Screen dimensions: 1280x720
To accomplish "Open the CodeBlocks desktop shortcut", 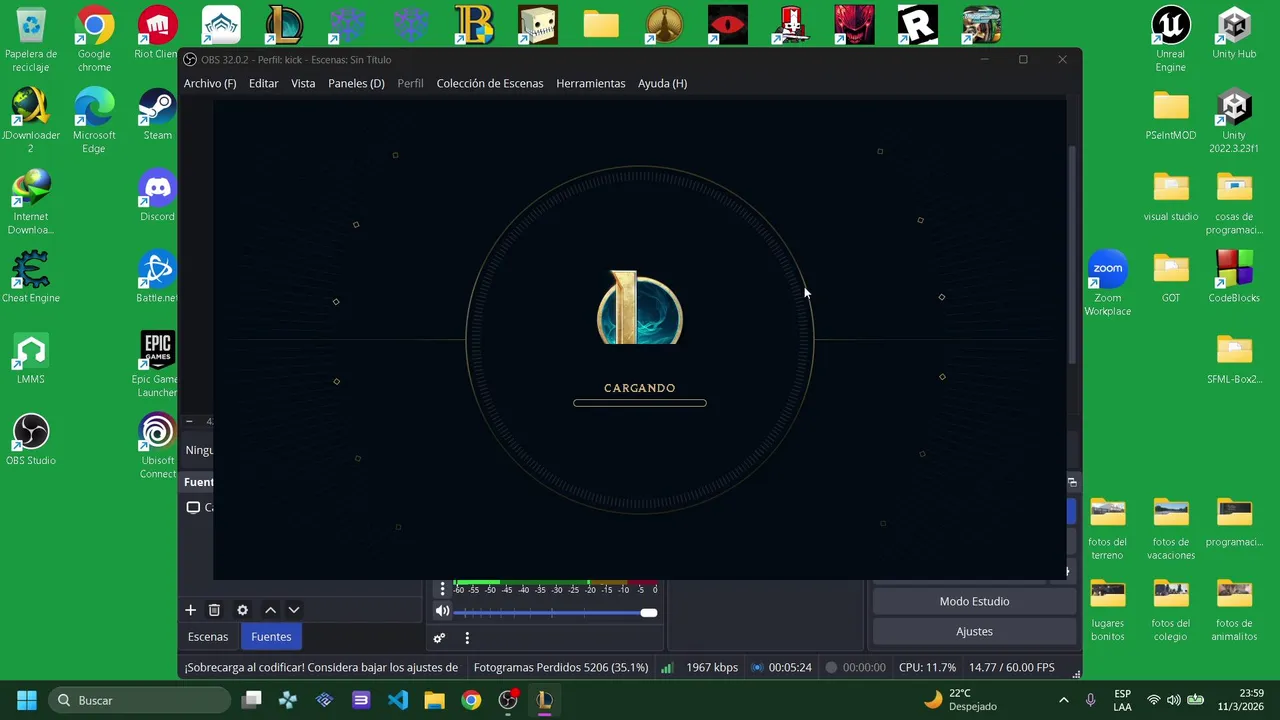I will [x=1234, y=277].
